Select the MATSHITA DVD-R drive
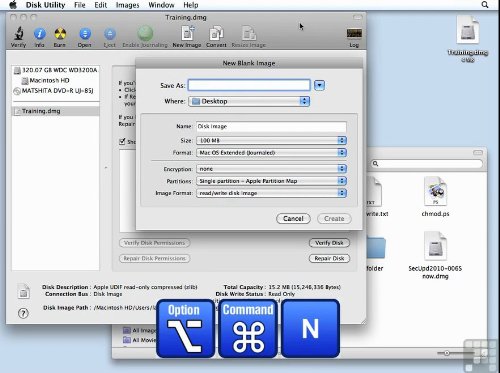 pyautogui.click(x=53, y=91)
